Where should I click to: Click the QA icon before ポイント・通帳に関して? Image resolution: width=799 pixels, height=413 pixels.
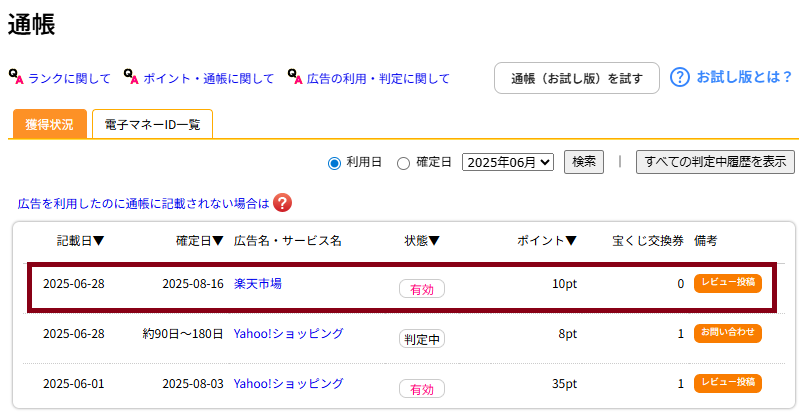point(131,77)
